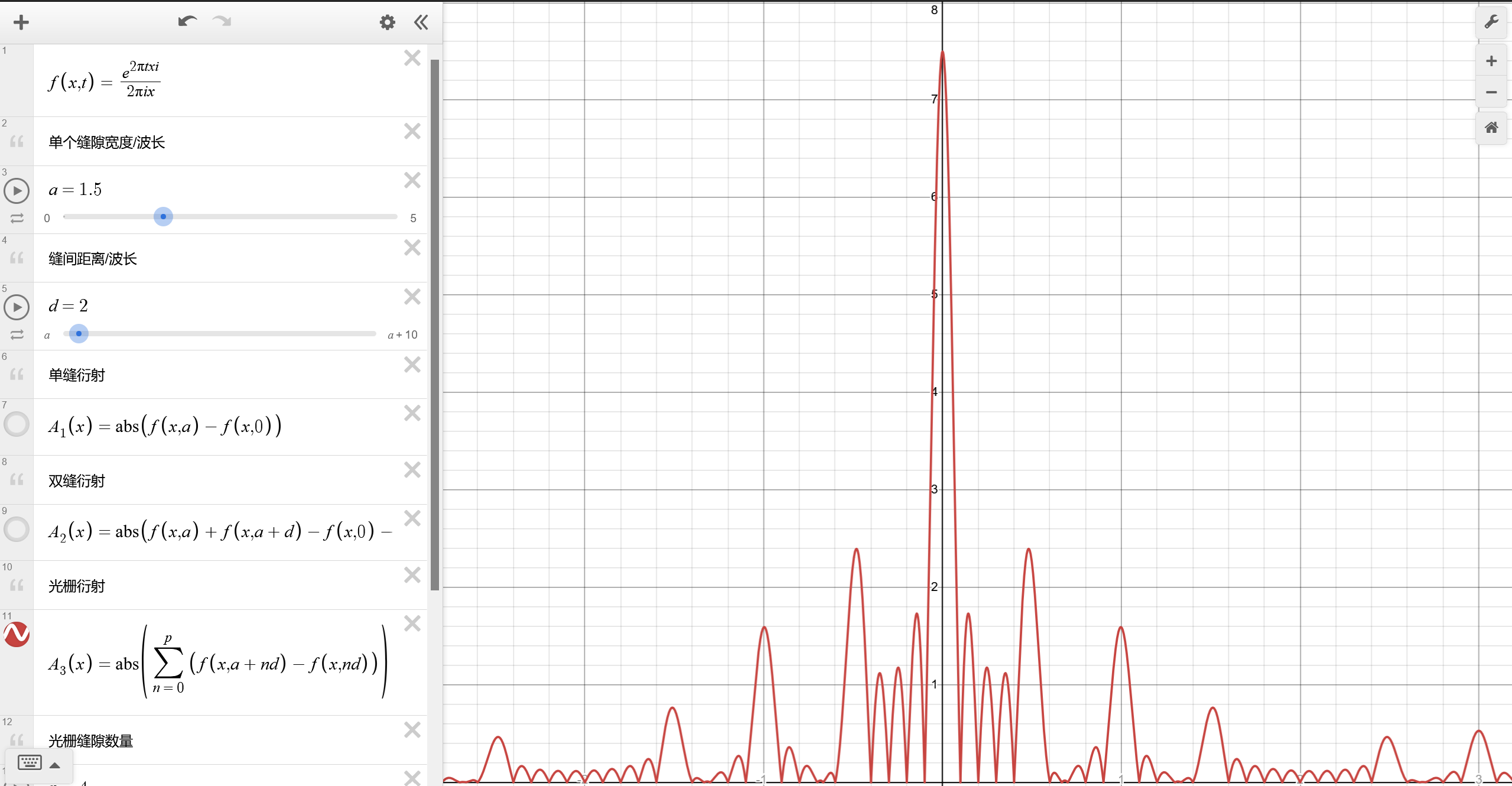This screenshot has width=1512, height=786.
Task: Reset graph to default home view
Action: tap(1491, 128)
